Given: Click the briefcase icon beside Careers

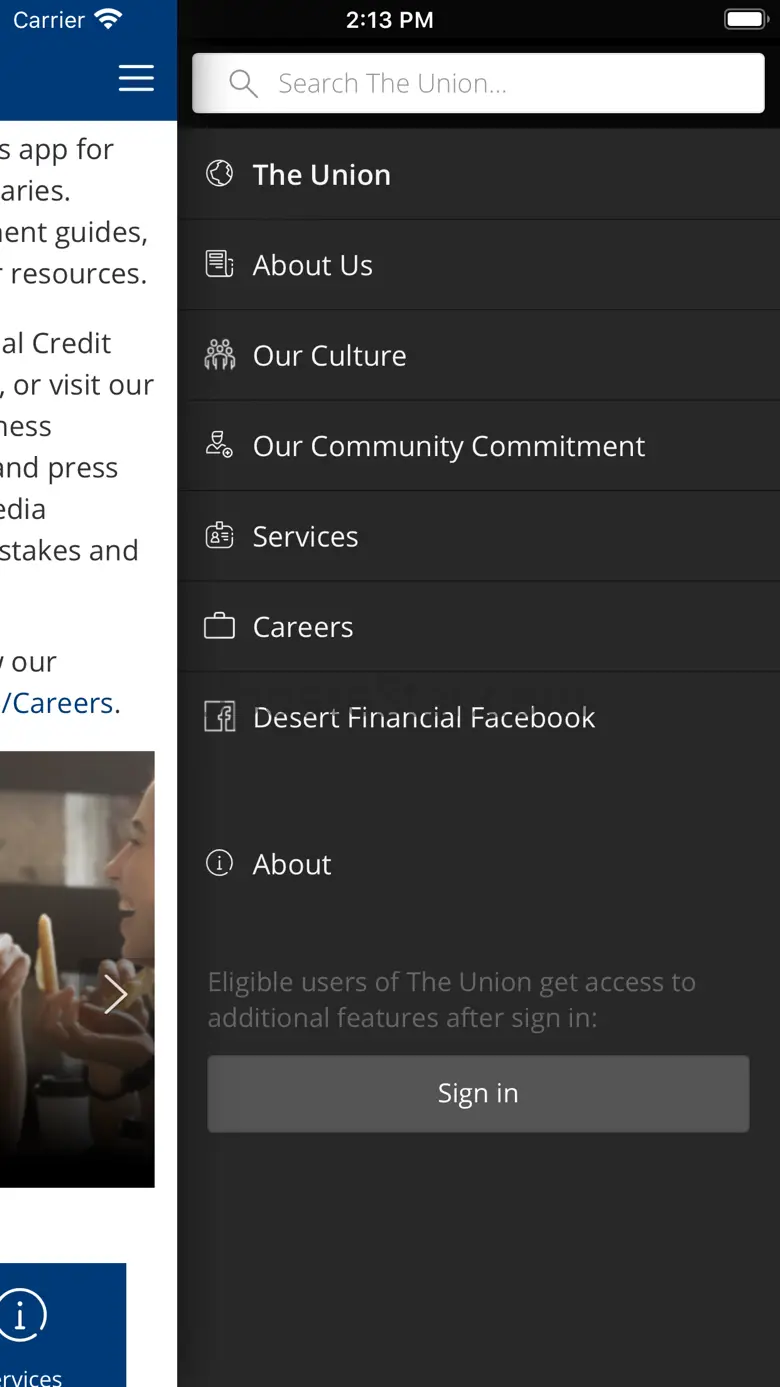Looking at the screenshot, I should tap(220, 627).
